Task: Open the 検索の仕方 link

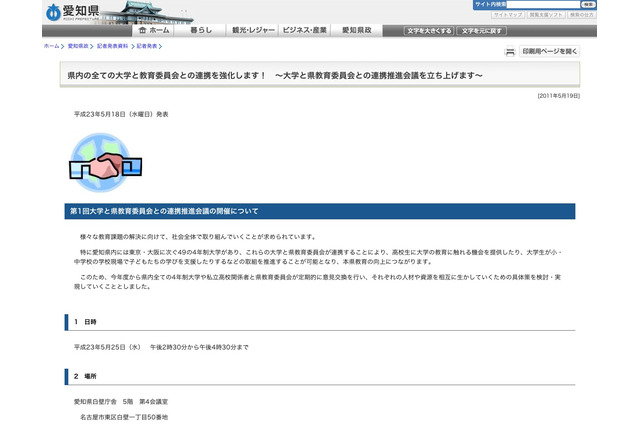Action: pos(582,15)
